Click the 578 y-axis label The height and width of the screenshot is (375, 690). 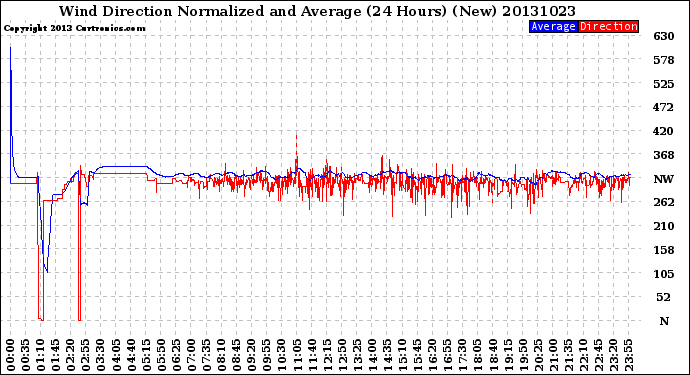[664, 60]
